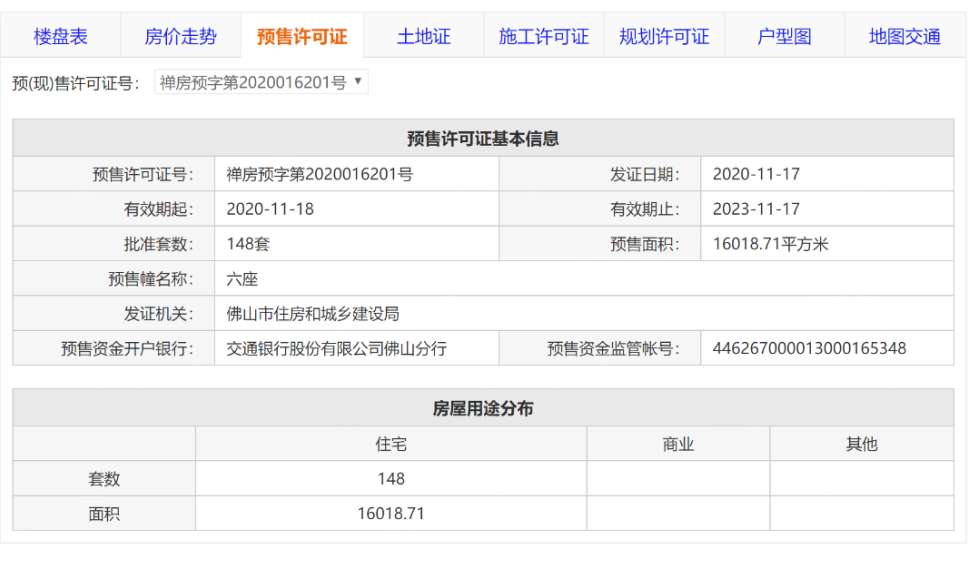This screenshot has width=980, height=566.
Task: Select building name 六座
Action: [242, 279]
